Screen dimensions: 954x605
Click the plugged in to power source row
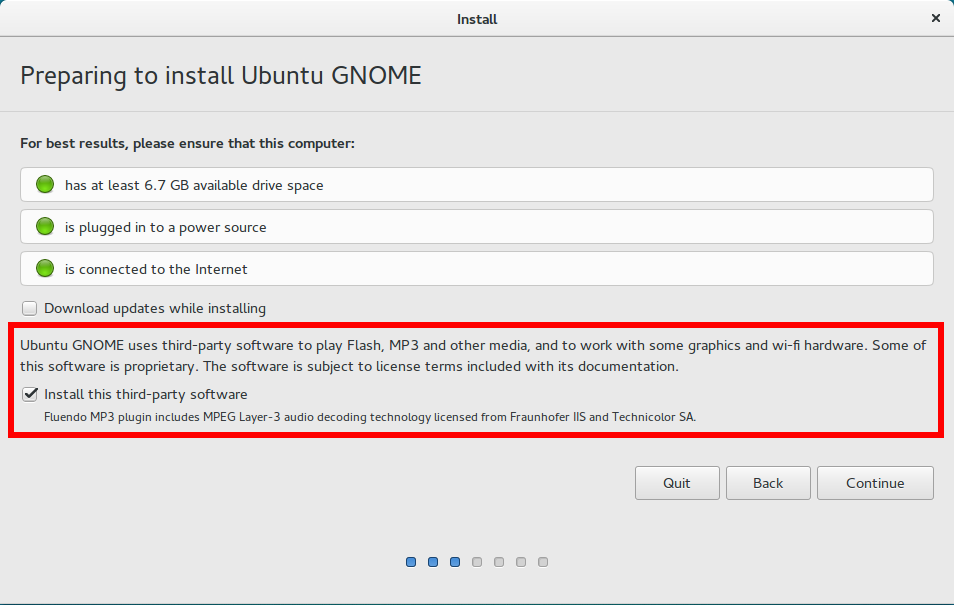point(477,226)
